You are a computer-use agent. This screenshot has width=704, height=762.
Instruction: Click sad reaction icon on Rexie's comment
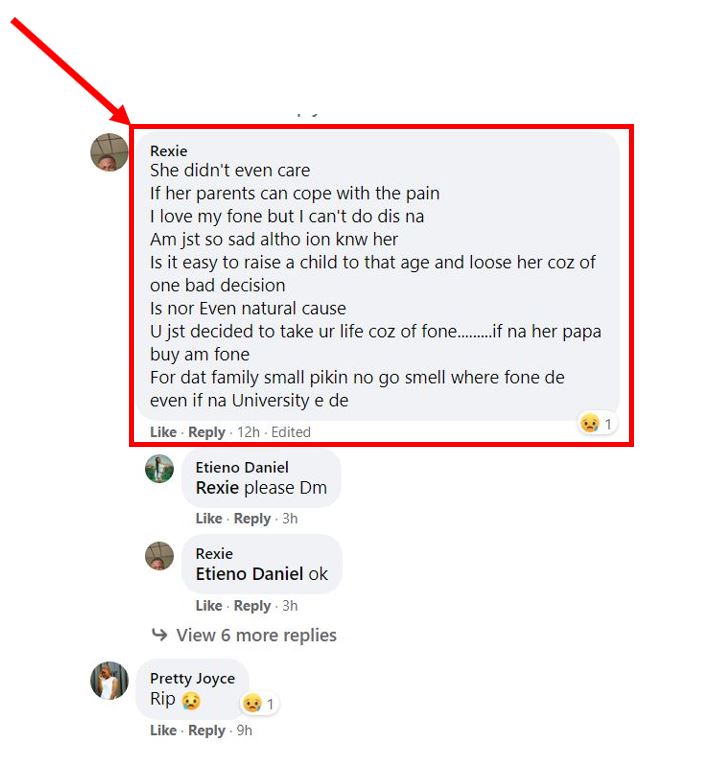[591, 424]
